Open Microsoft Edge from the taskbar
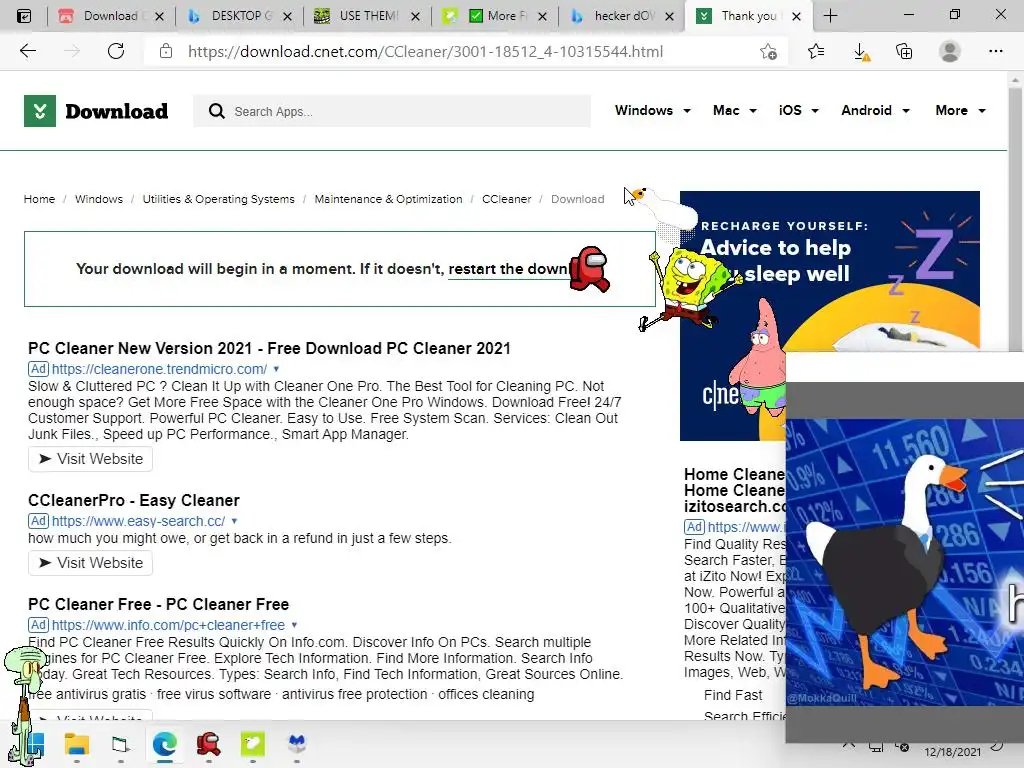Image resolution: width=1024 pixels, height=768 pixels. [x=165, y=744]
